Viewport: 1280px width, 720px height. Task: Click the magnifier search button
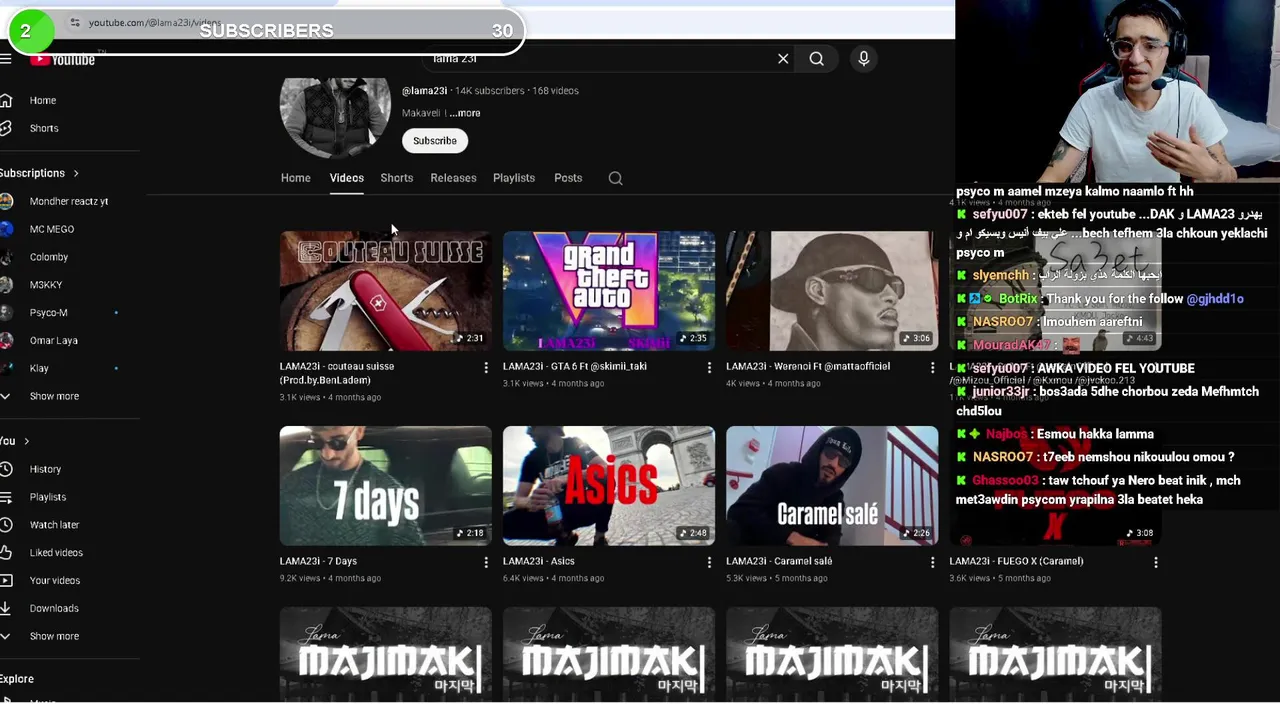click(x=817, y=59)
